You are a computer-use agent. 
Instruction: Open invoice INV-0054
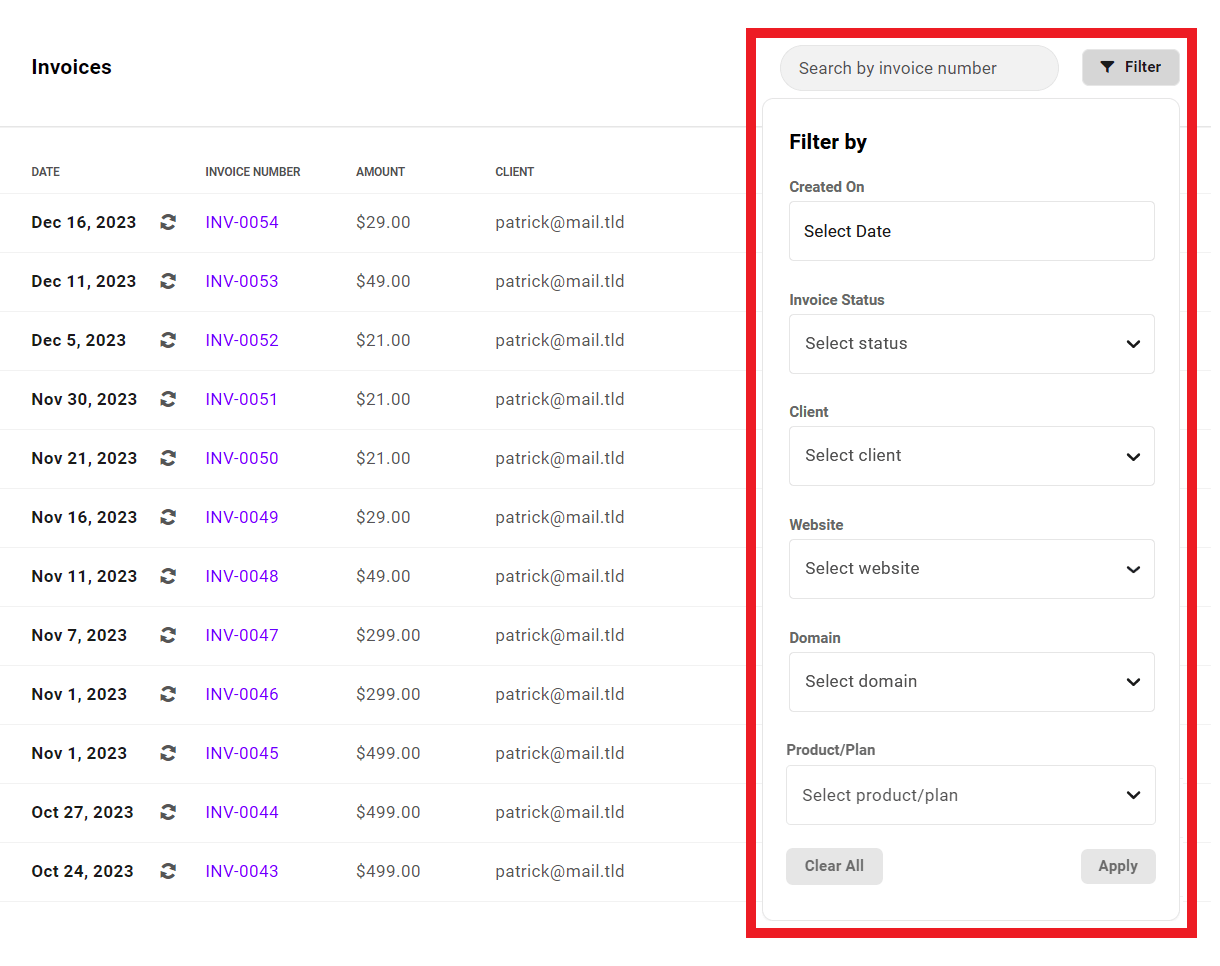(x=242, y=222)
